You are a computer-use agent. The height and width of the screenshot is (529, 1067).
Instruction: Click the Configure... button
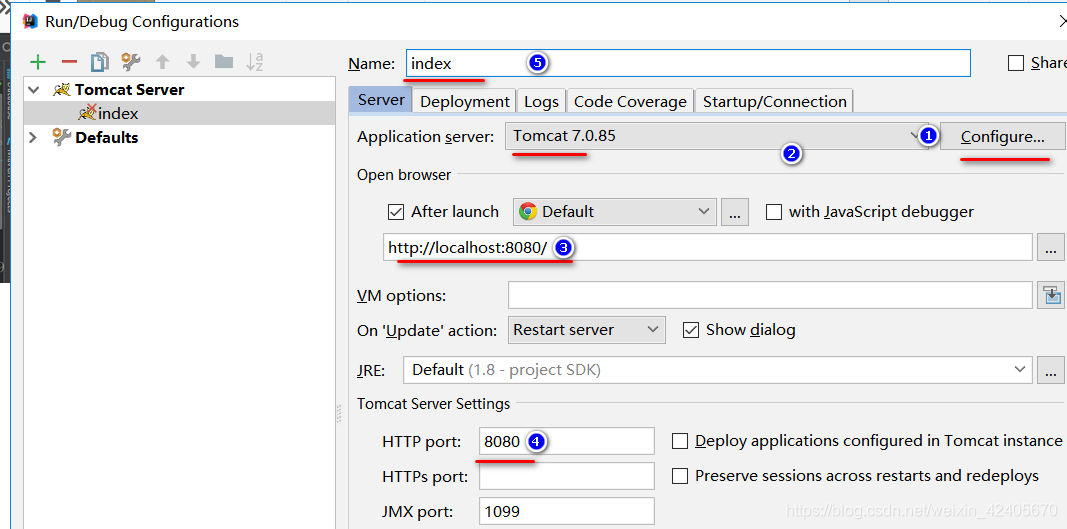(x=1002, y=137)
